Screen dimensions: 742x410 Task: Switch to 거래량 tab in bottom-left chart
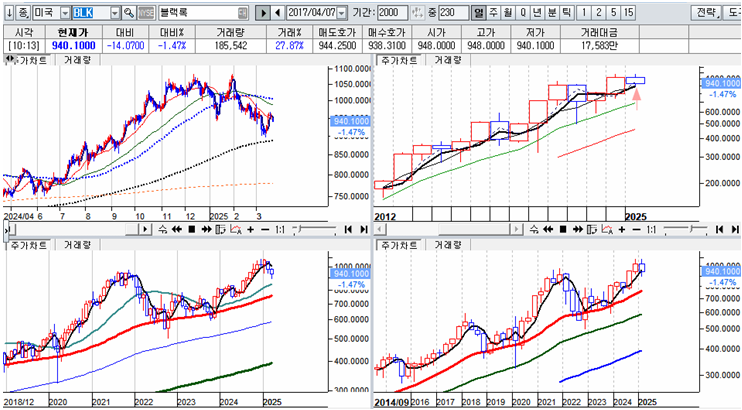pyautogui.click(x=77, y=245)
